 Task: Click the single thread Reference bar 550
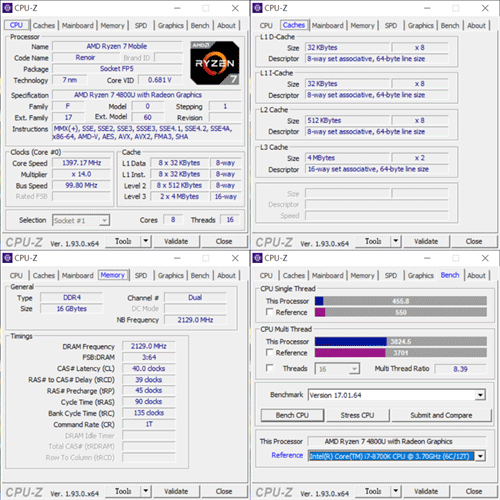tap(401, 312)
